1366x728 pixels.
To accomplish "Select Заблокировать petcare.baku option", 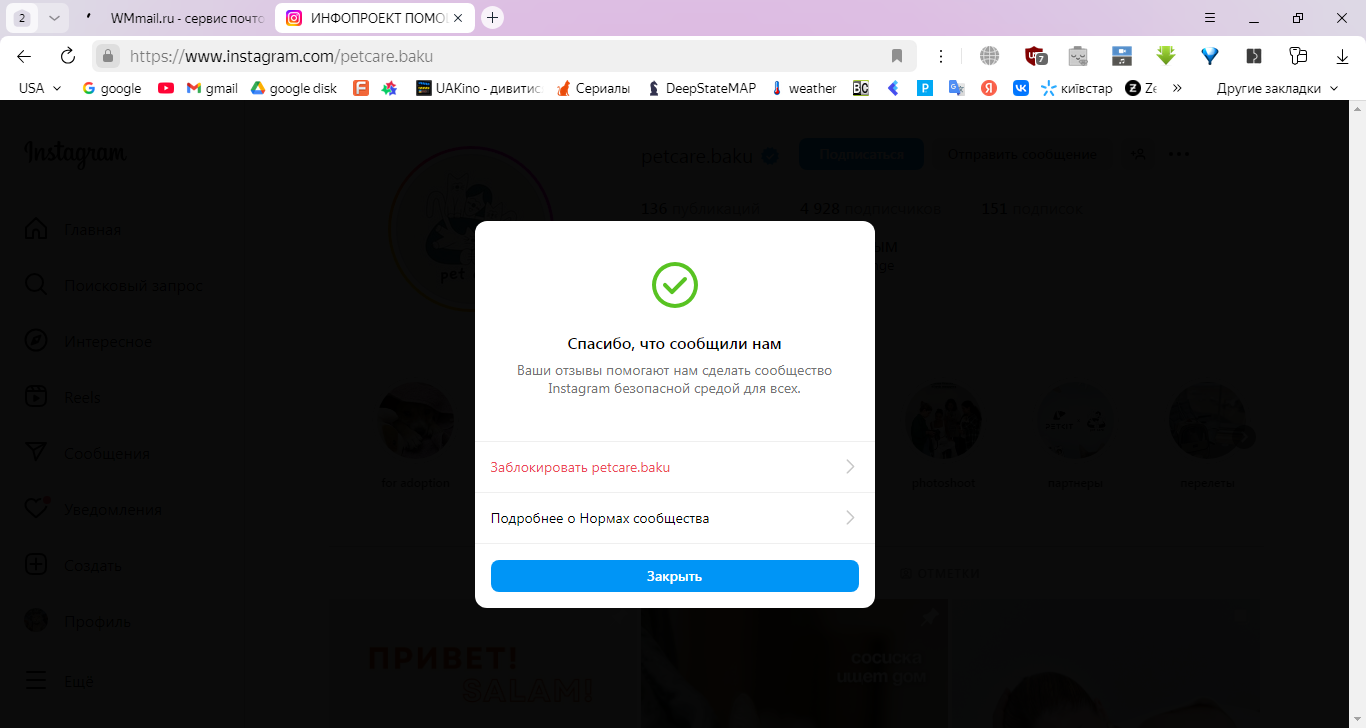I will (x=675, y=467).
